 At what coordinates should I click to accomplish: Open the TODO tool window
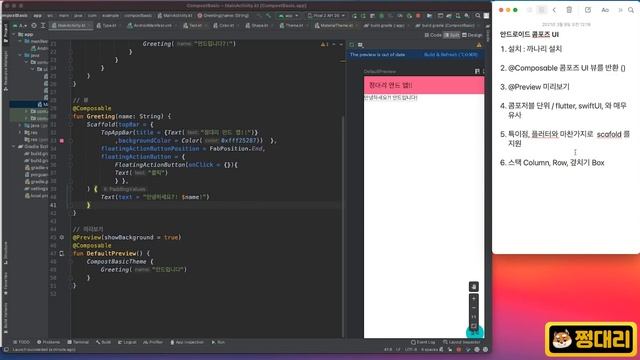point(21,342)
